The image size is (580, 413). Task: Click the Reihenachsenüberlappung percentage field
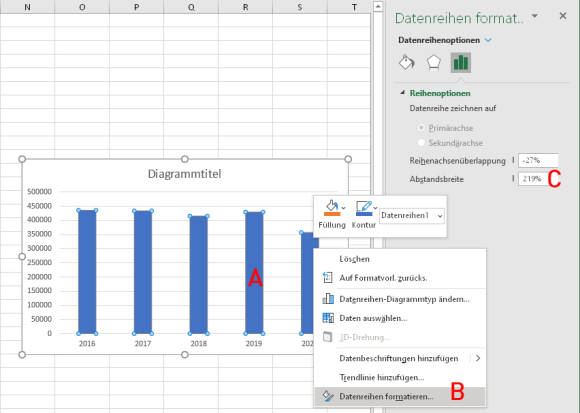click(x=538, y=160)
